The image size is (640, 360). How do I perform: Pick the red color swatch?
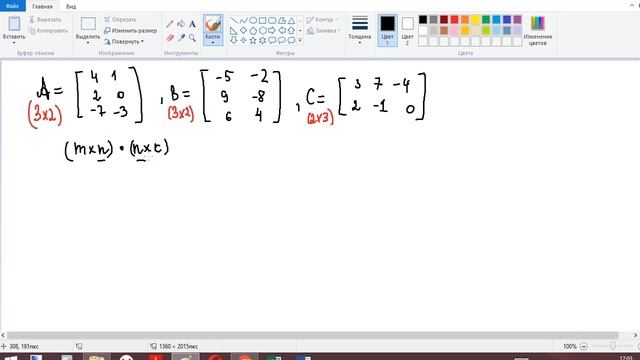pos(454,20)
